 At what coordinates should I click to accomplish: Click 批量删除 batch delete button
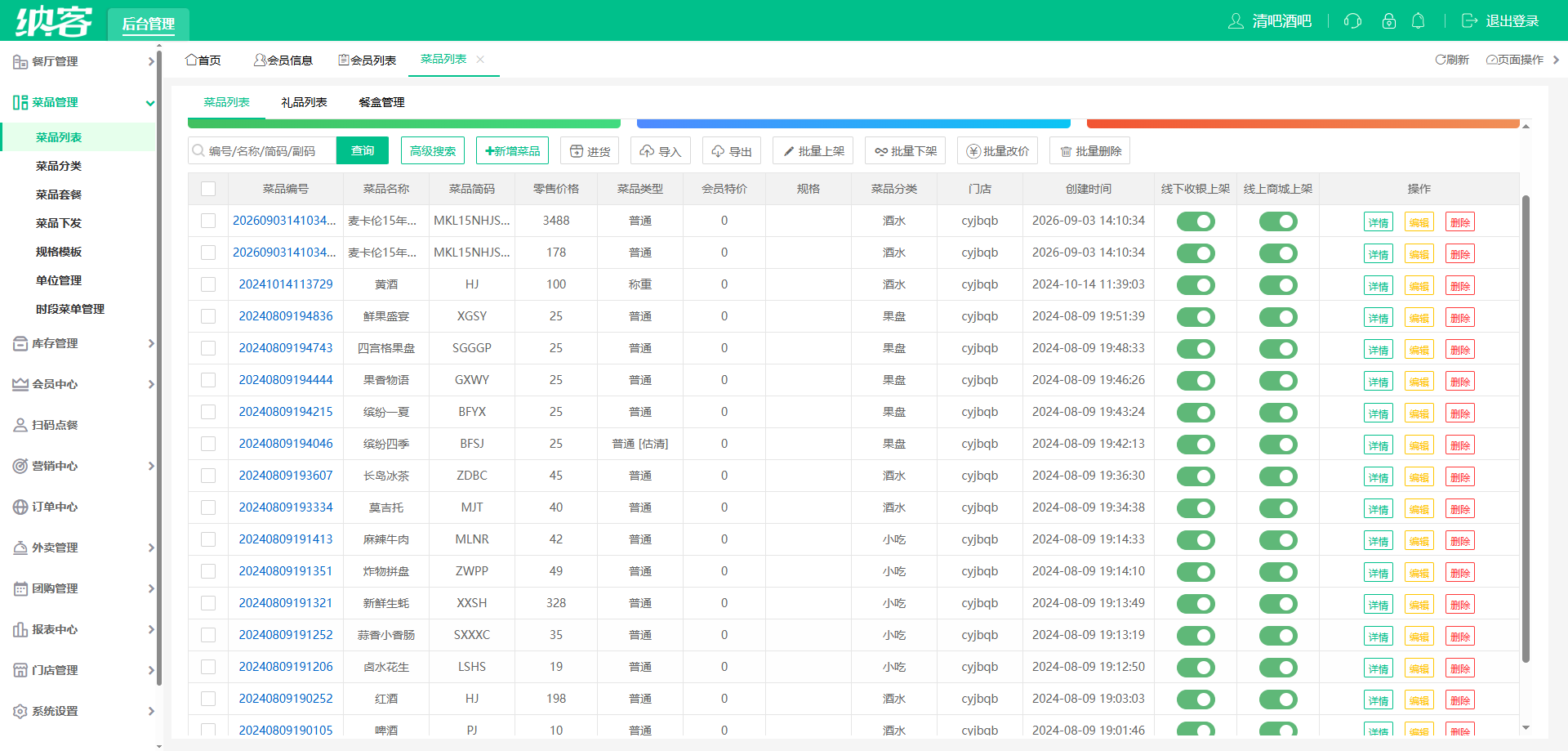click(1090, 151)
